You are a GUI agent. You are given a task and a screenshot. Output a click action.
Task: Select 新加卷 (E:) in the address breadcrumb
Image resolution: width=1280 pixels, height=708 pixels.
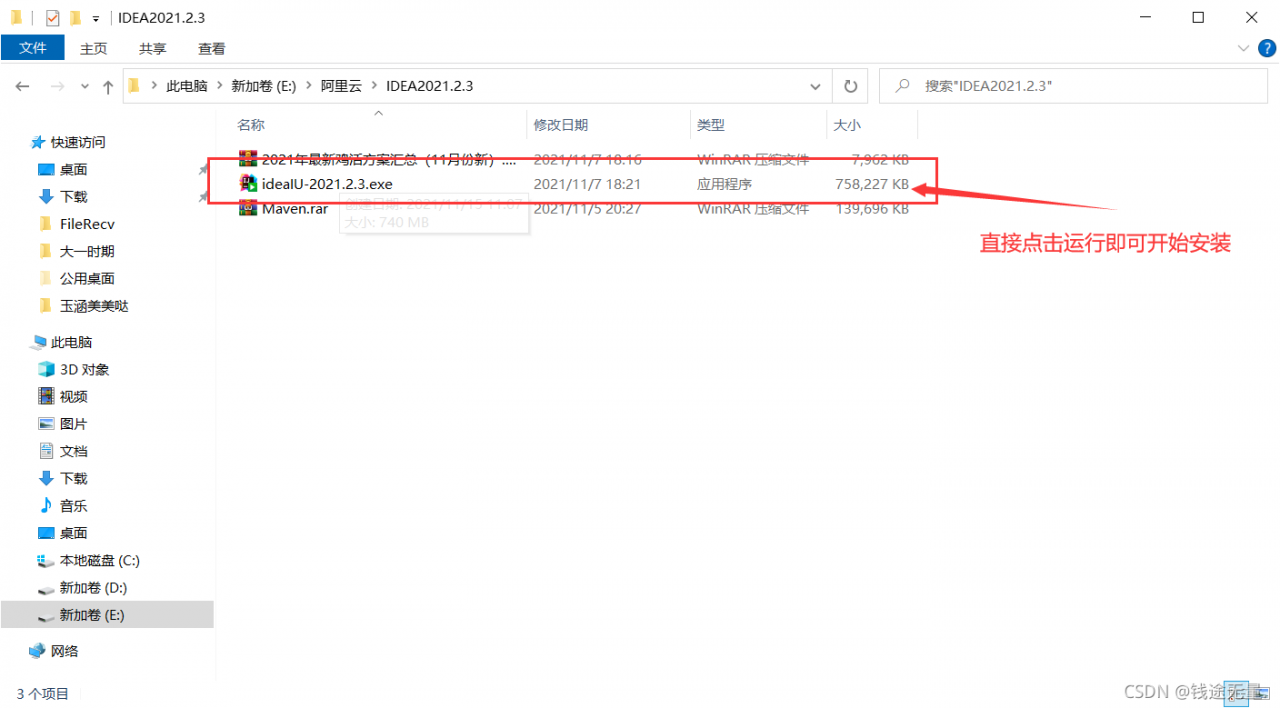pyautogui.click(x=265, y=86)
